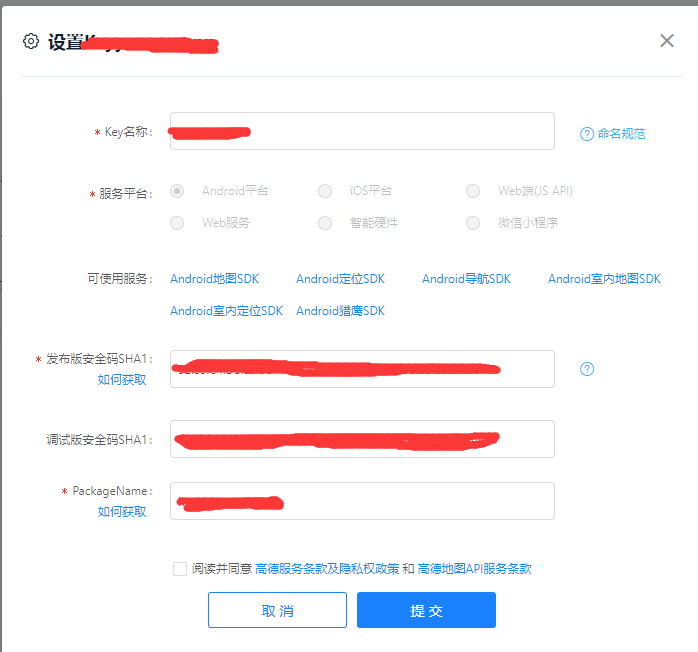Select the Web服务 radio button

177,223
